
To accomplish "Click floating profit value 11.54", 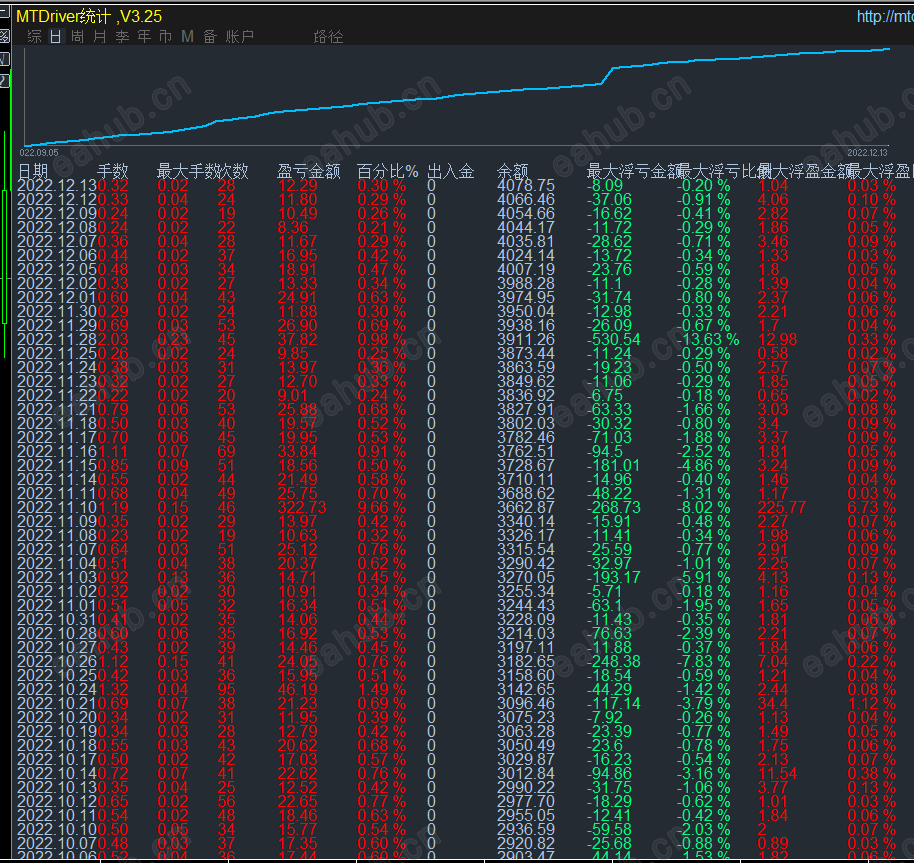I will (x=777, y=774).
